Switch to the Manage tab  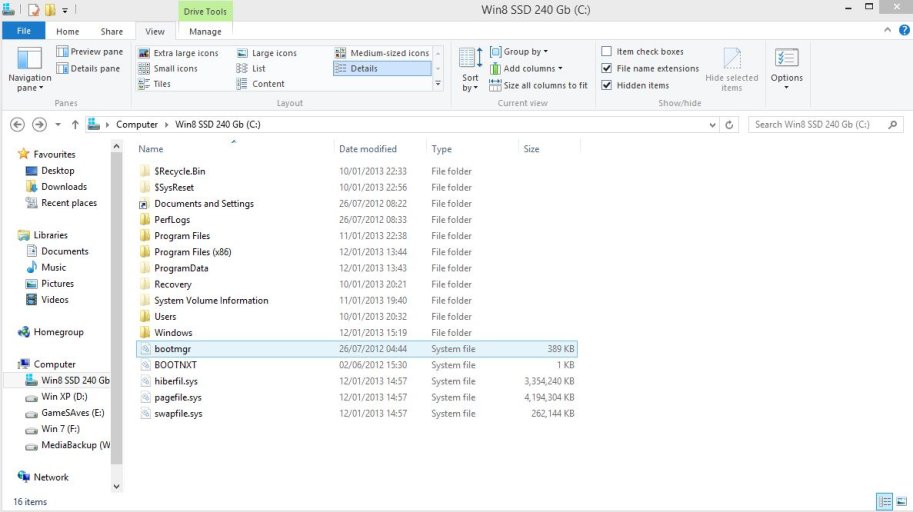coord(205,31)
